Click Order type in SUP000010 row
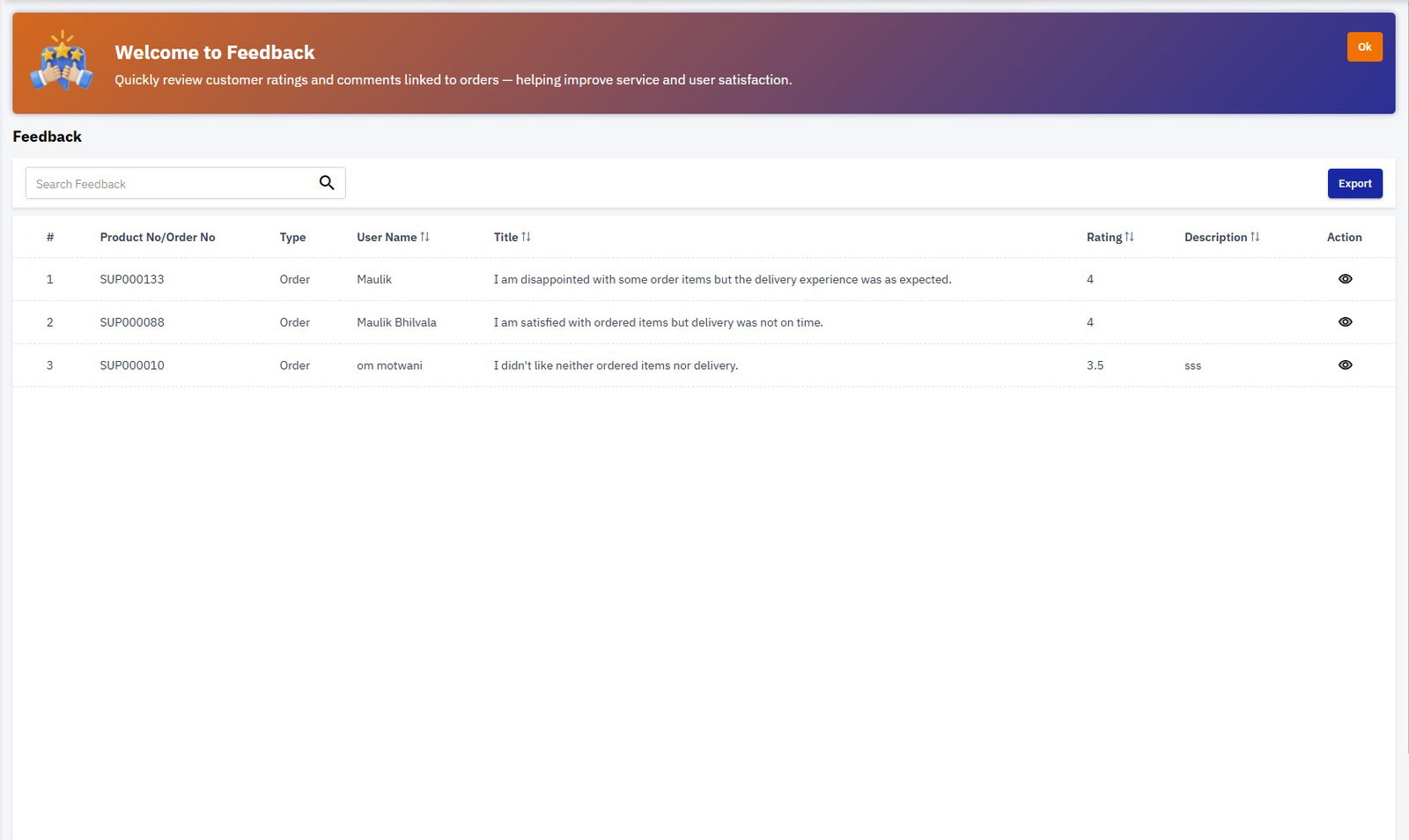The image size is (1409, 840). coord(294,365)
